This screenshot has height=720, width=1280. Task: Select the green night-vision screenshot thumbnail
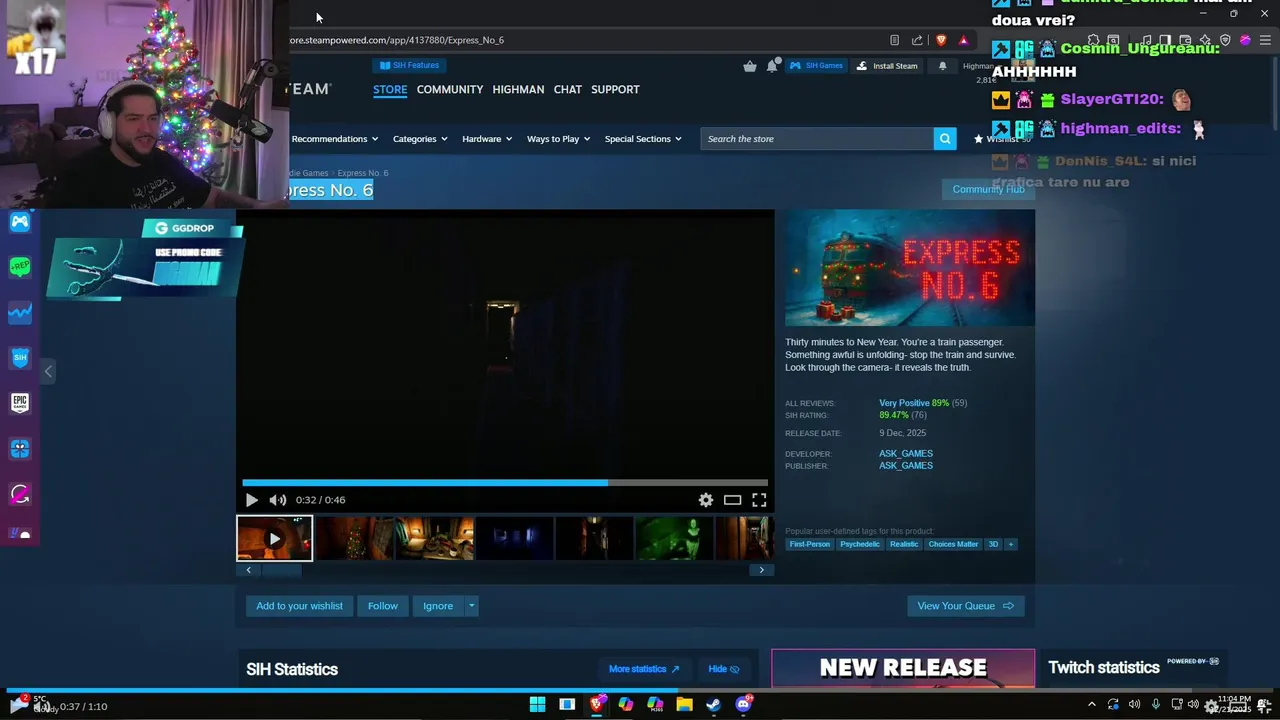[x=674, y=538]
